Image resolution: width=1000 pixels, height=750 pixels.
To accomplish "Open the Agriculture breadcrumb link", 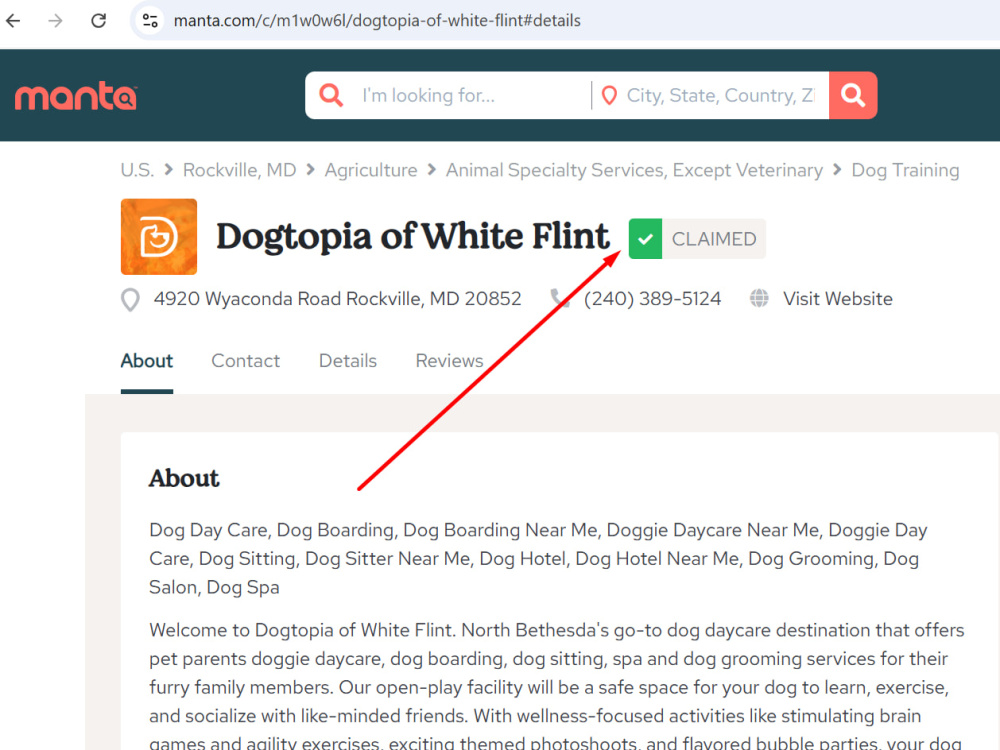I will [x=371, y=170].
